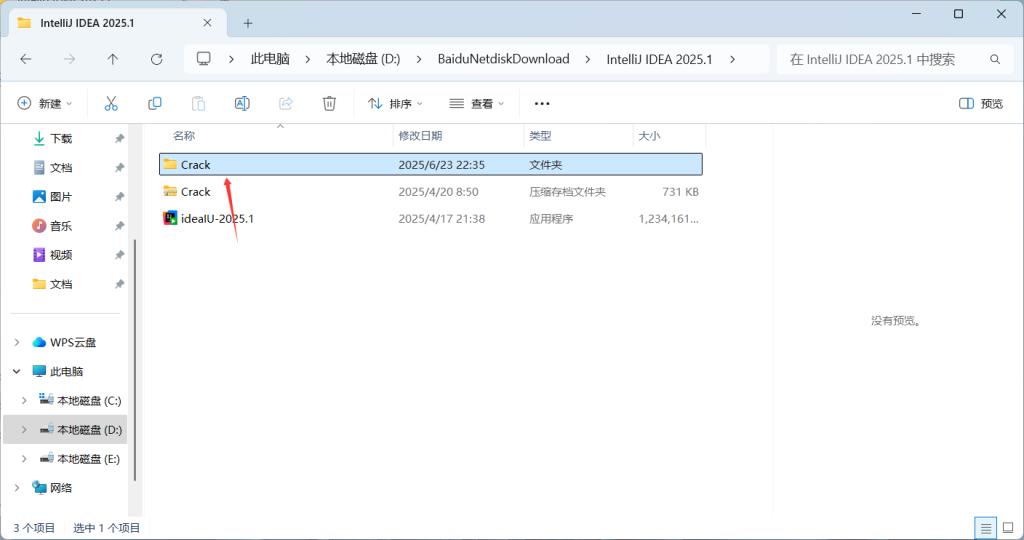Click the Delete trash can icon
1024x540 pixels.
pyautogui.click(x=329, y=103)
